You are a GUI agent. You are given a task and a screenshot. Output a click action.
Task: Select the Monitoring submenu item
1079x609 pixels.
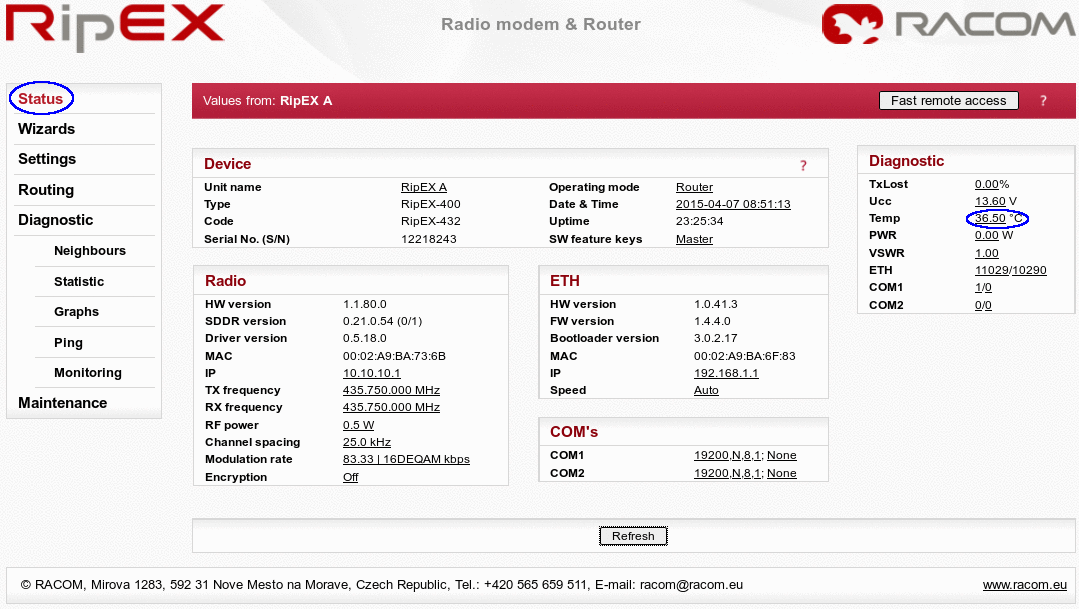88,373
